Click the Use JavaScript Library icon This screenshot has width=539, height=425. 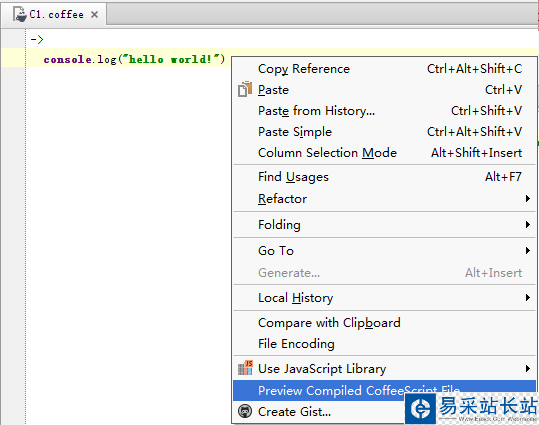click(245, 368)
